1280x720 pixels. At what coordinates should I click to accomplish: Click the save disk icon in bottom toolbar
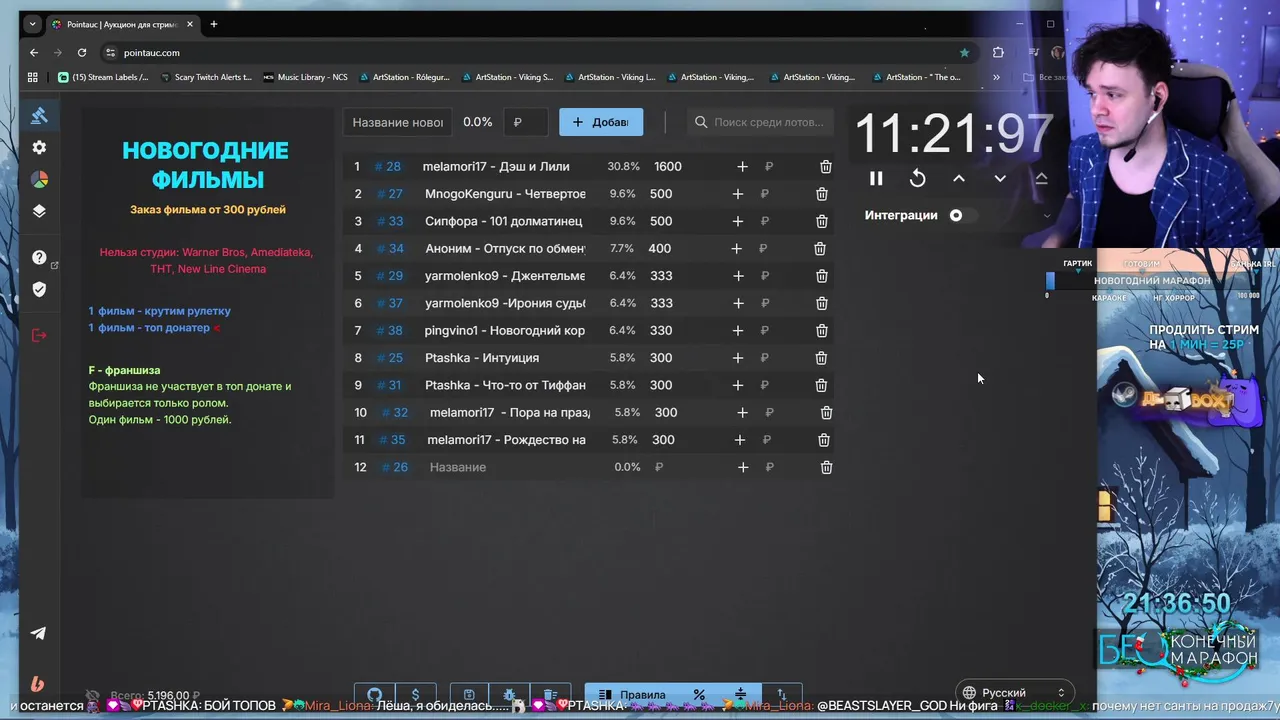click(468, 695)
